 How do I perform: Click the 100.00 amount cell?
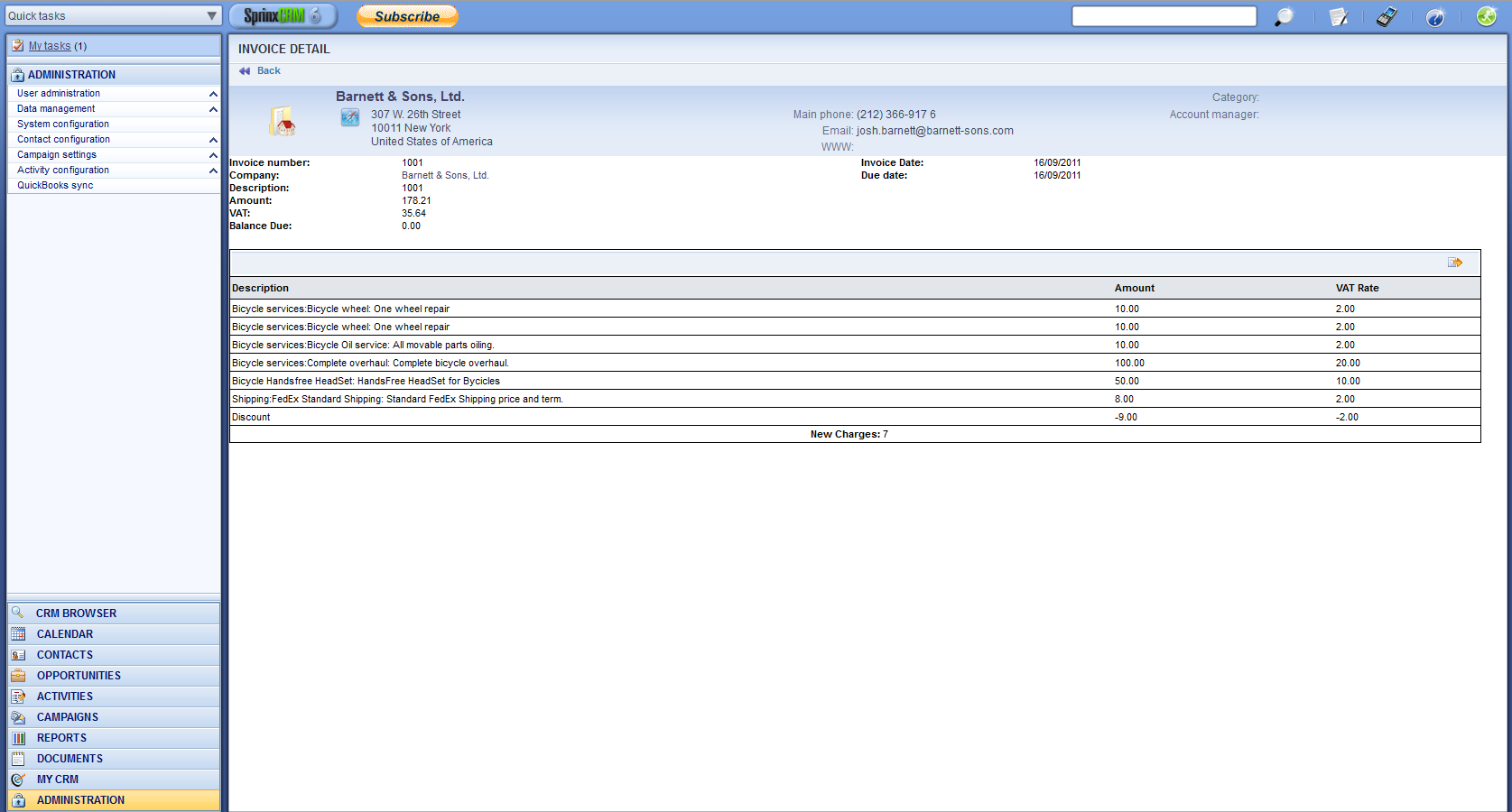click(1129, 364)
